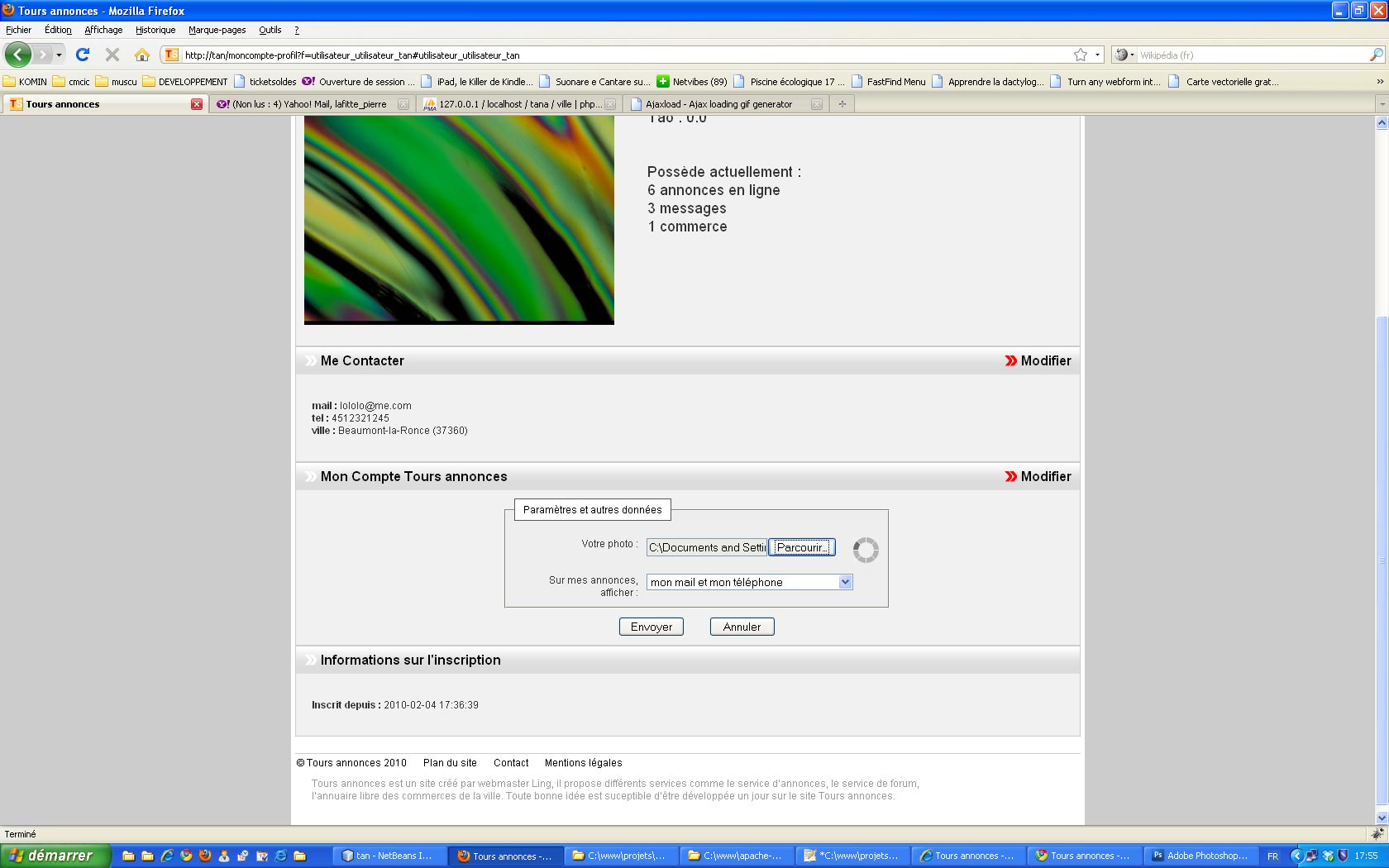This screenshot has height=868, width=1389.
Task: Click the vertical scrollbar up arrow
Action: coord(1382,122)
